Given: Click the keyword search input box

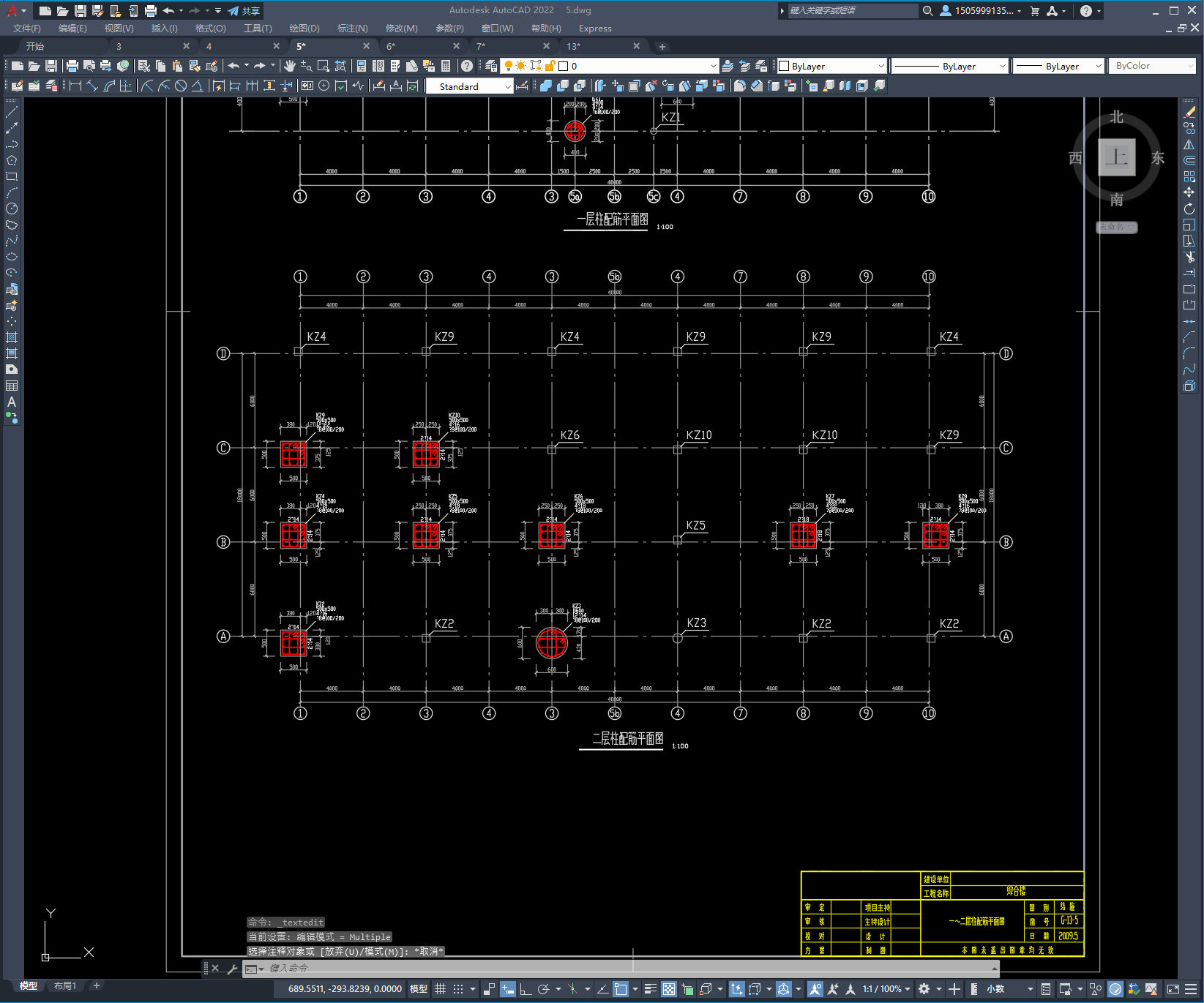Looking at the screenshot, I should [x=853, y=11].
